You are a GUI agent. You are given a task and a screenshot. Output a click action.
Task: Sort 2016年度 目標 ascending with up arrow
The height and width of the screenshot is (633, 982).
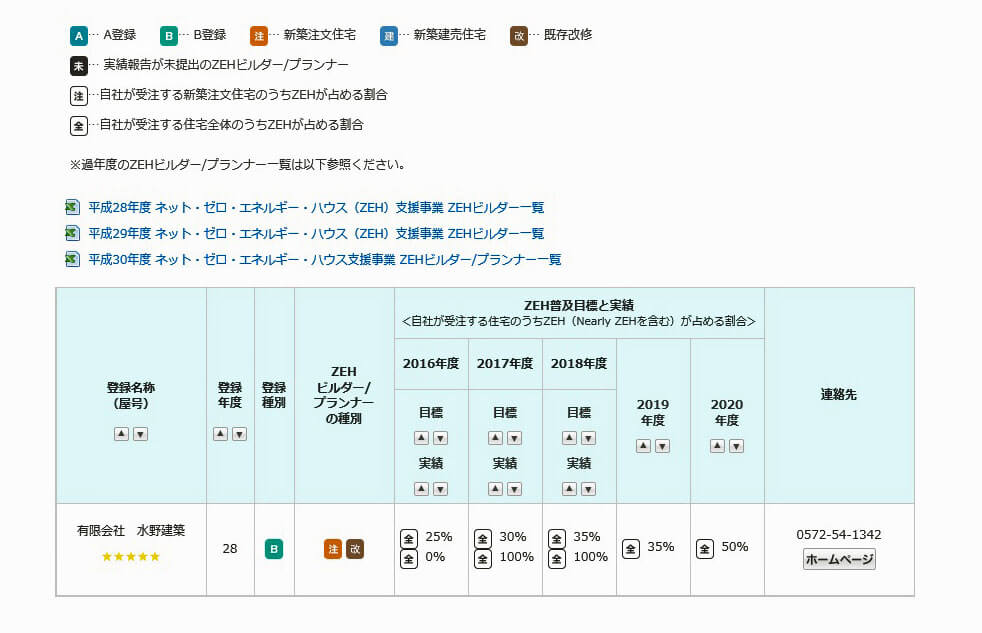[421, 438]
